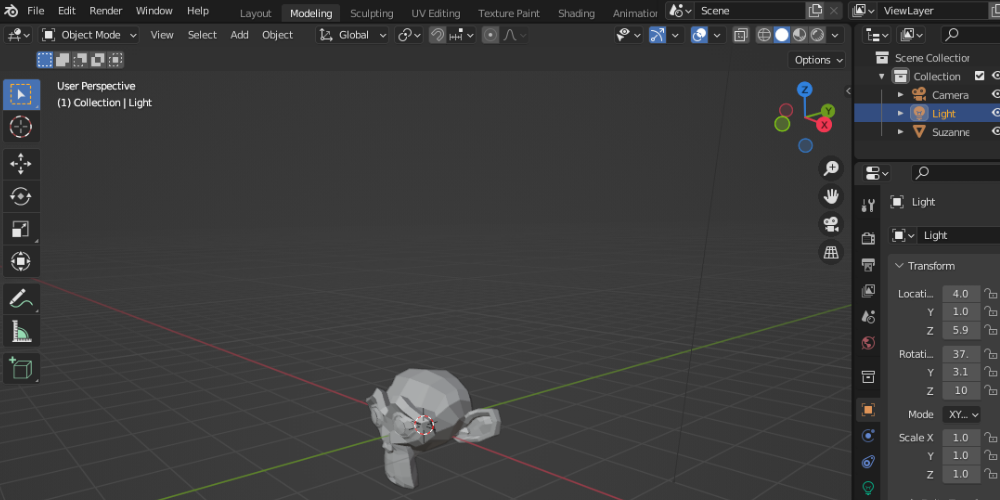Switch to solid viewport shading

782,35
